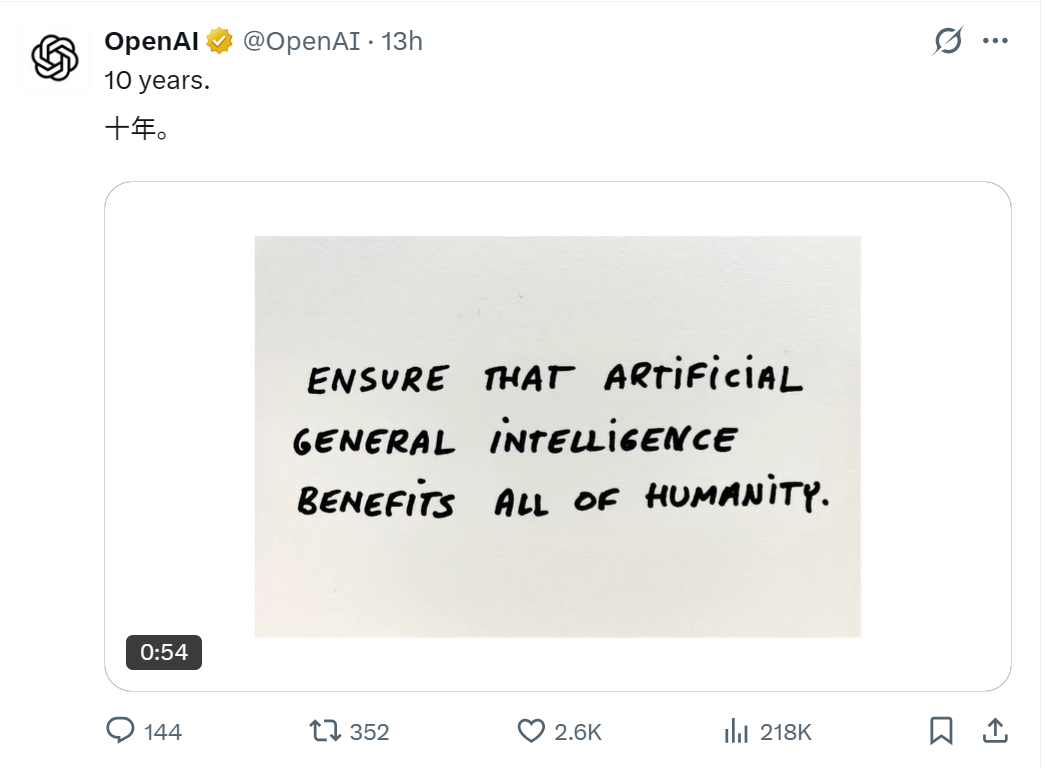Image resolution: width=1045 pixels, height=768 pixels.
Task: Click the share upload arrow icon
Action: click(x=995, y=731)
